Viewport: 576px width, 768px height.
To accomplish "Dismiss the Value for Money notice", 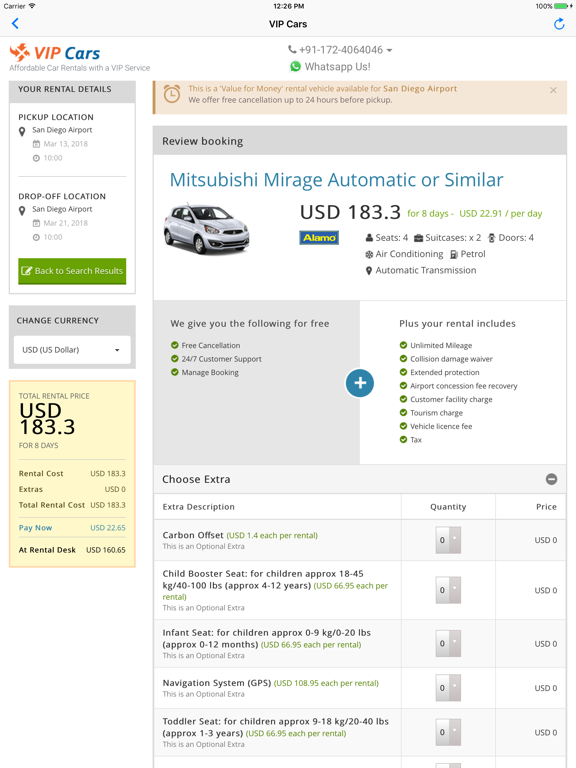I will coord(553,90).
